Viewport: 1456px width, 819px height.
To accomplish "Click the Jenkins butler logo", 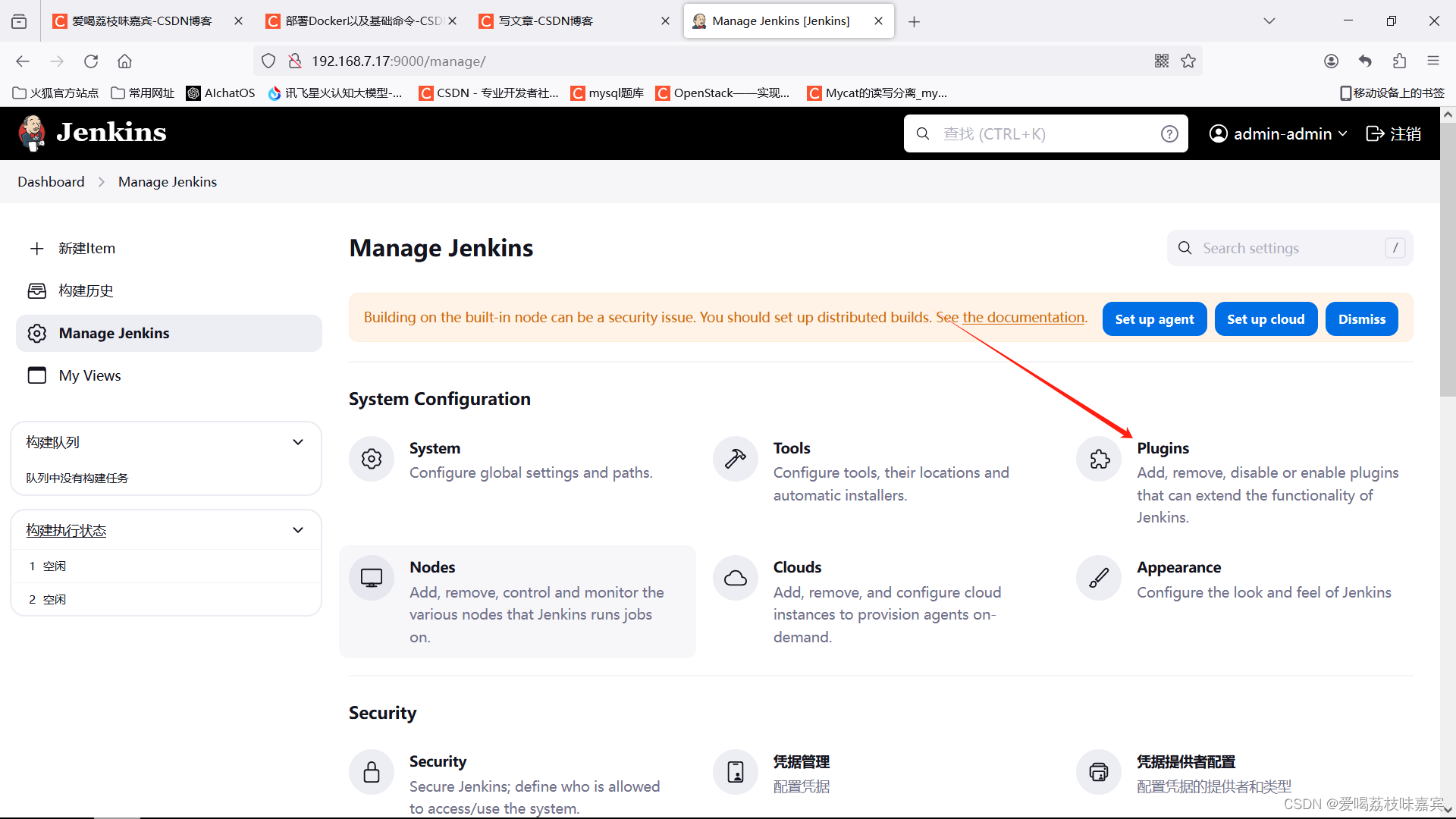I will click(x=32, y=133).
